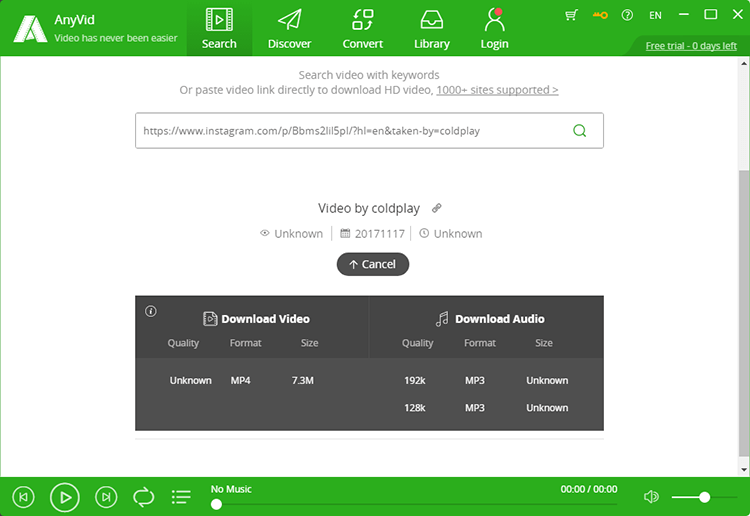This screenshot has width=750, height=516.
Task: Switch to the Discover tab
Action: pos(289,28)
